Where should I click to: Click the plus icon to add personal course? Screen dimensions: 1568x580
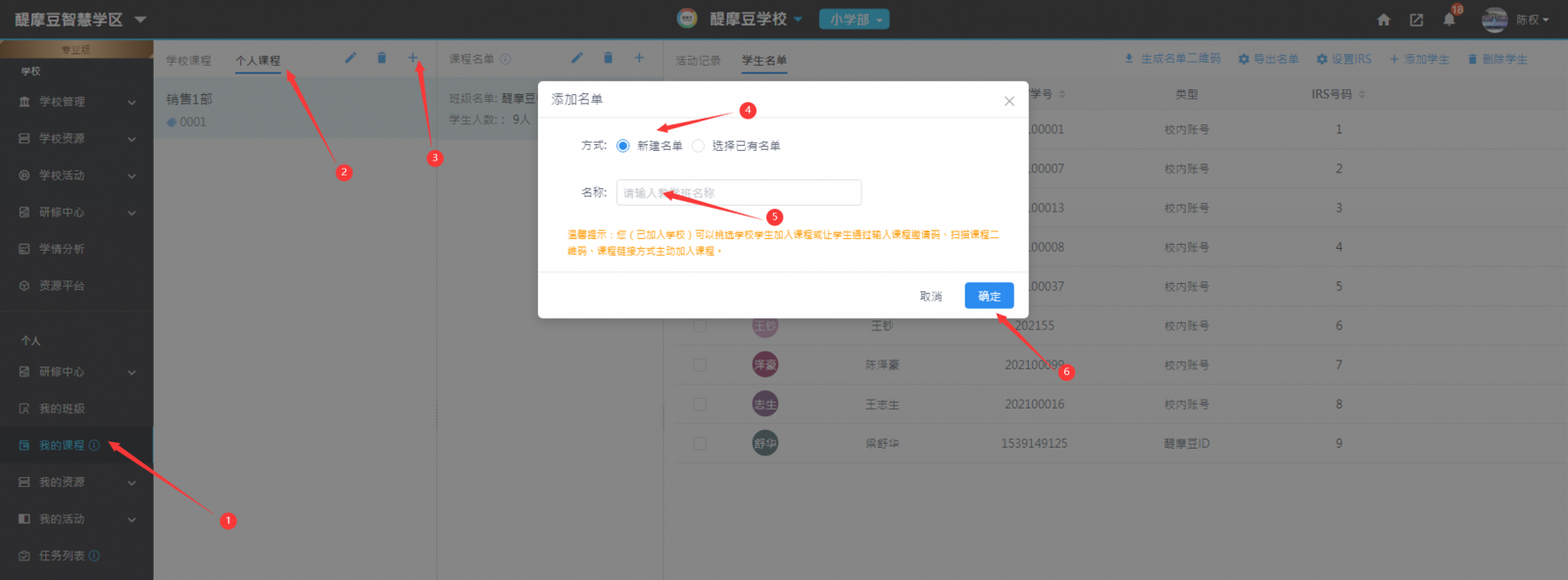pyautogui.click(x=413, y=58)
